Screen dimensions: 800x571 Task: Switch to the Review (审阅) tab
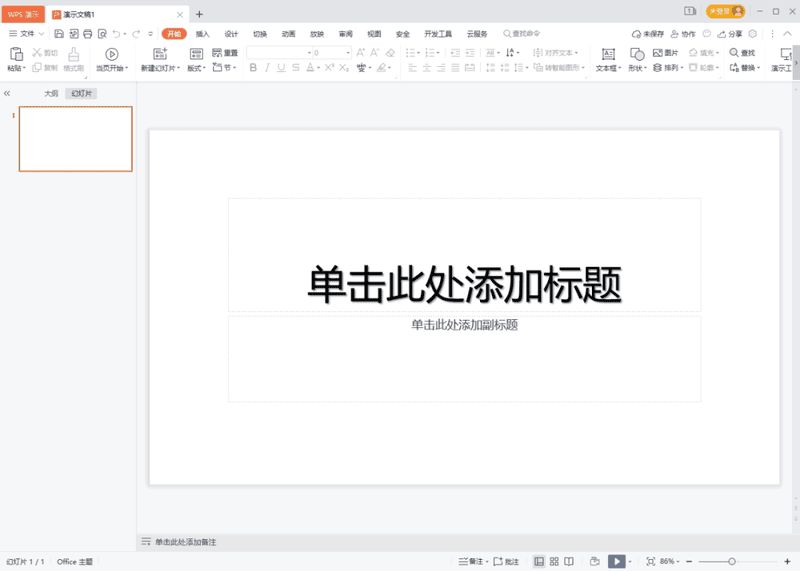[x=345, y=34]
